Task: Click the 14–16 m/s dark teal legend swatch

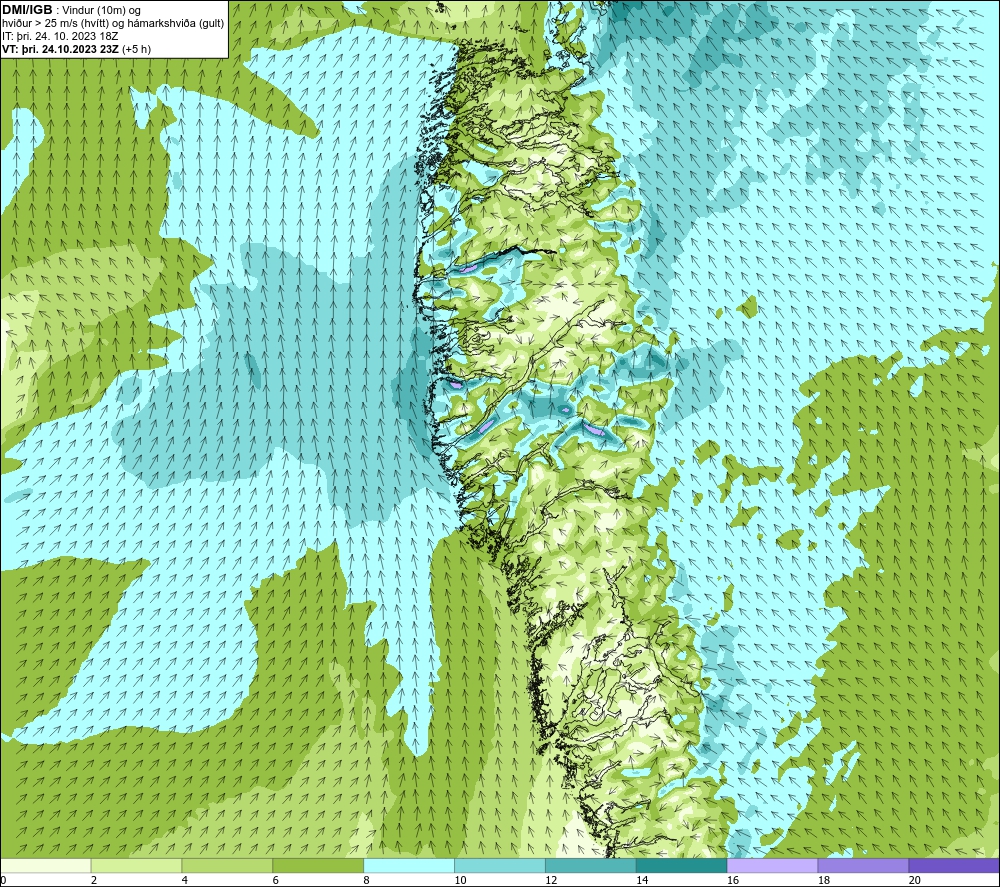Action: point(681,865)
